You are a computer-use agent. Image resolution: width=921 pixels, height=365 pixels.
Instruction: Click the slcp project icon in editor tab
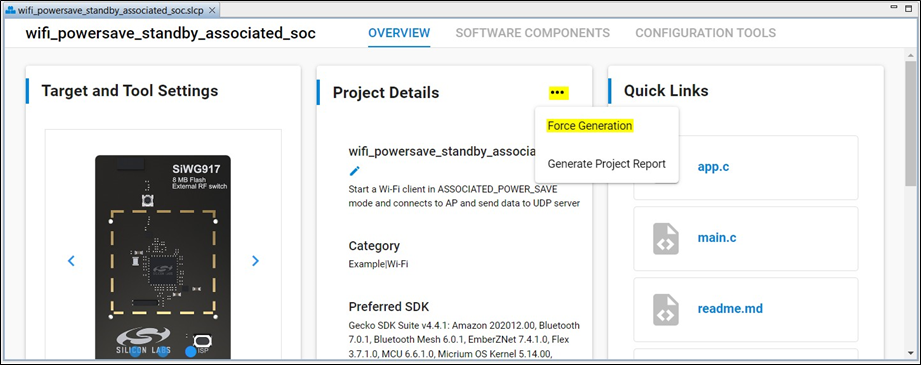tap(10, 11)
